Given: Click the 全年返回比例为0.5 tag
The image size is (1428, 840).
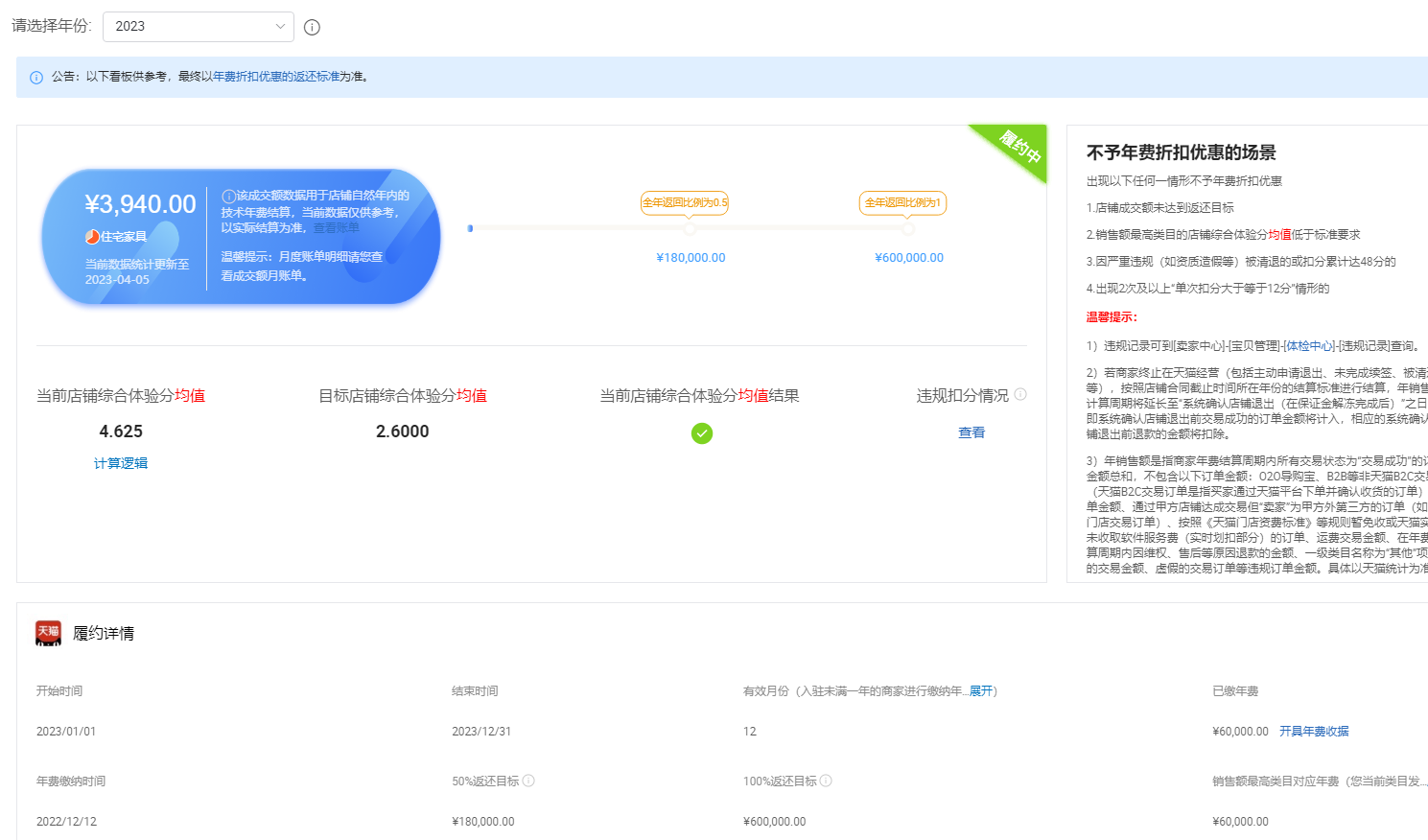Looking at the screenshot, I should click(685, 202).
